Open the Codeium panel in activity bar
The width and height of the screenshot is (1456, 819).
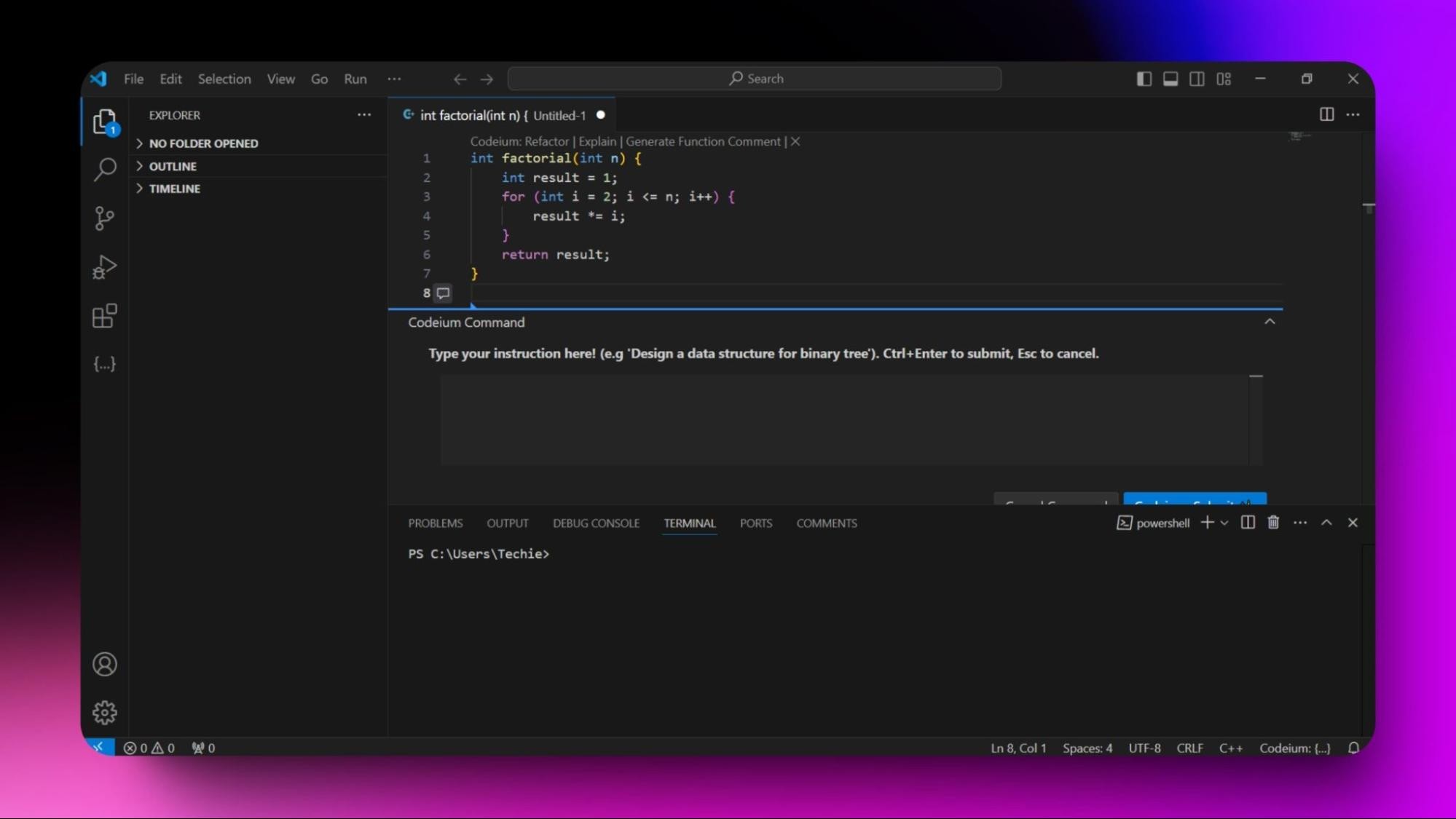click(105, 364)
